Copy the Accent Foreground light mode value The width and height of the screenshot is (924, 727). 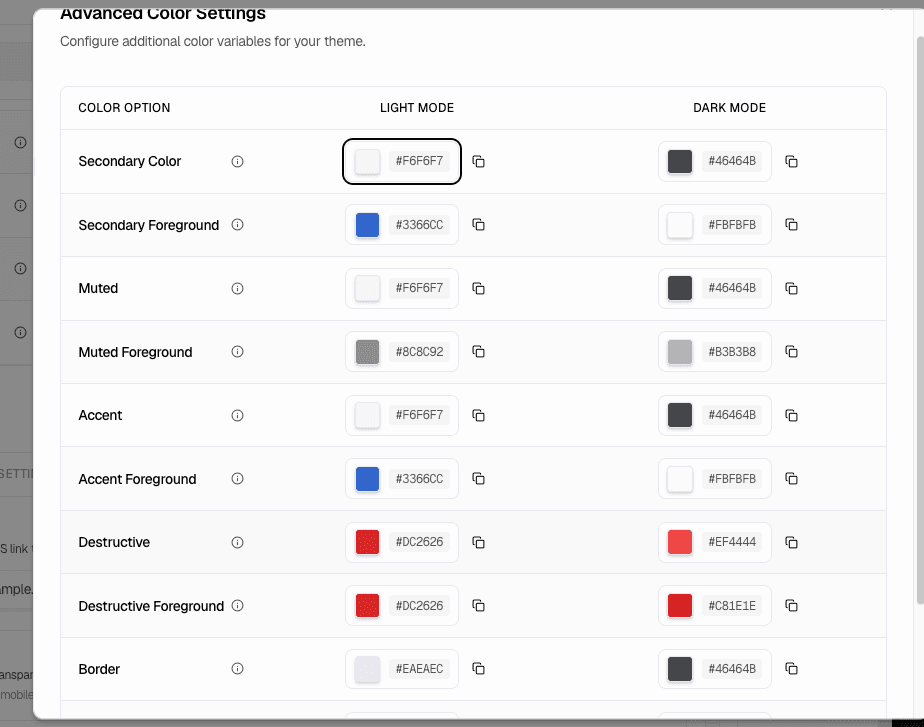tap(479, 478)
